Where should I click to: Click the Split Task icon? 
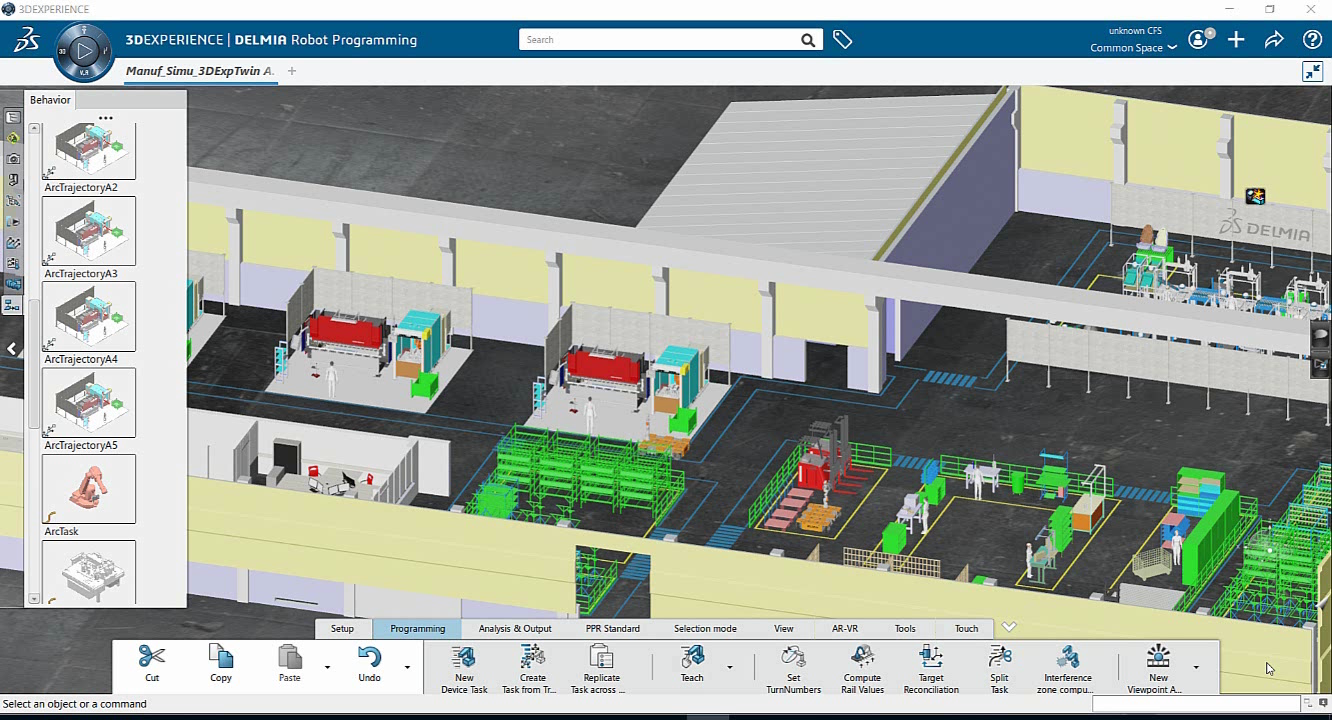(x=999, y=657)
